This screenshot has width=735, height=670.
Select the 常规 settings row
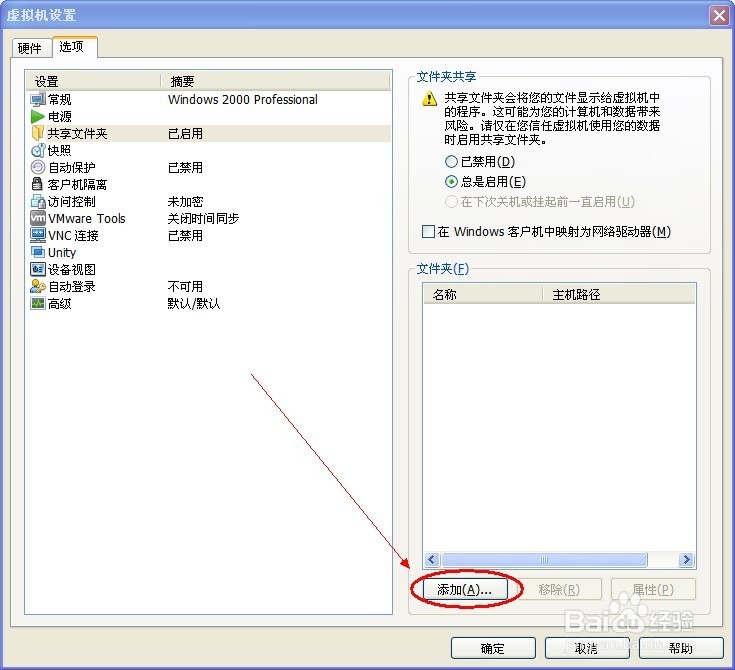[209, 100]
